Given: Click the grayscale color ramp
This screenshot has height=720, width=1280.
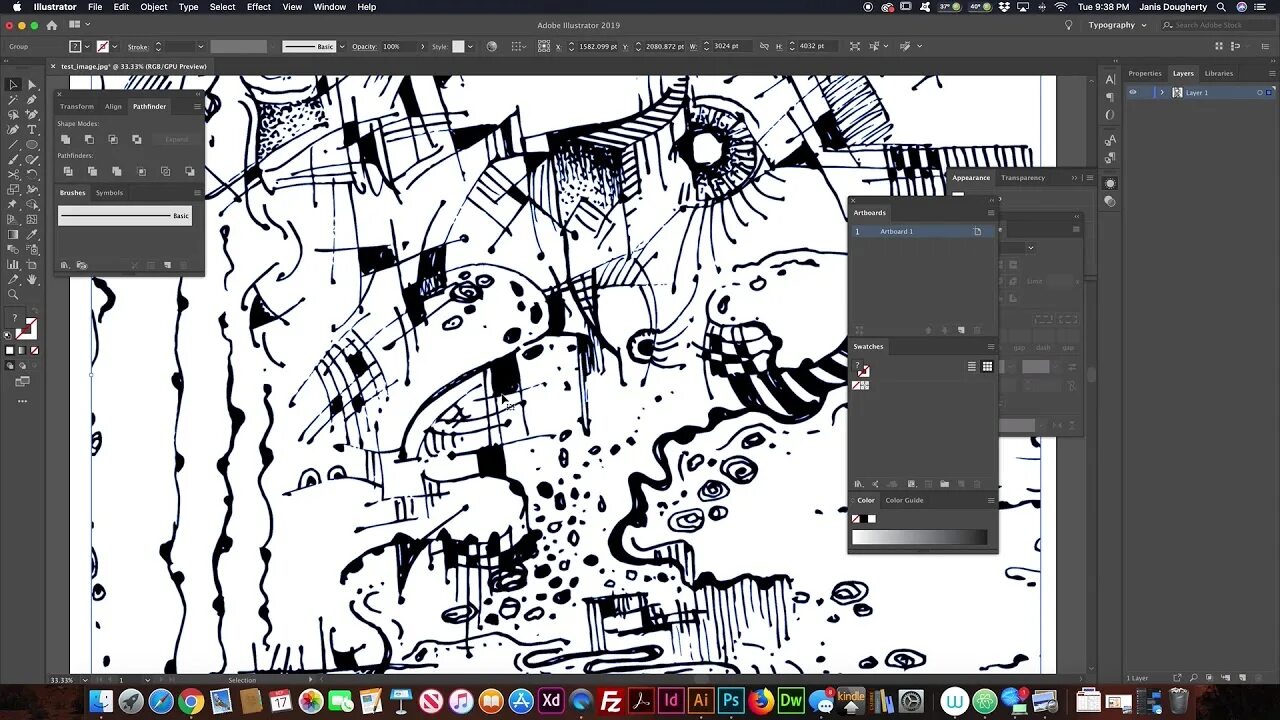Looking at the screenshot, I should (x=919, y=538).
